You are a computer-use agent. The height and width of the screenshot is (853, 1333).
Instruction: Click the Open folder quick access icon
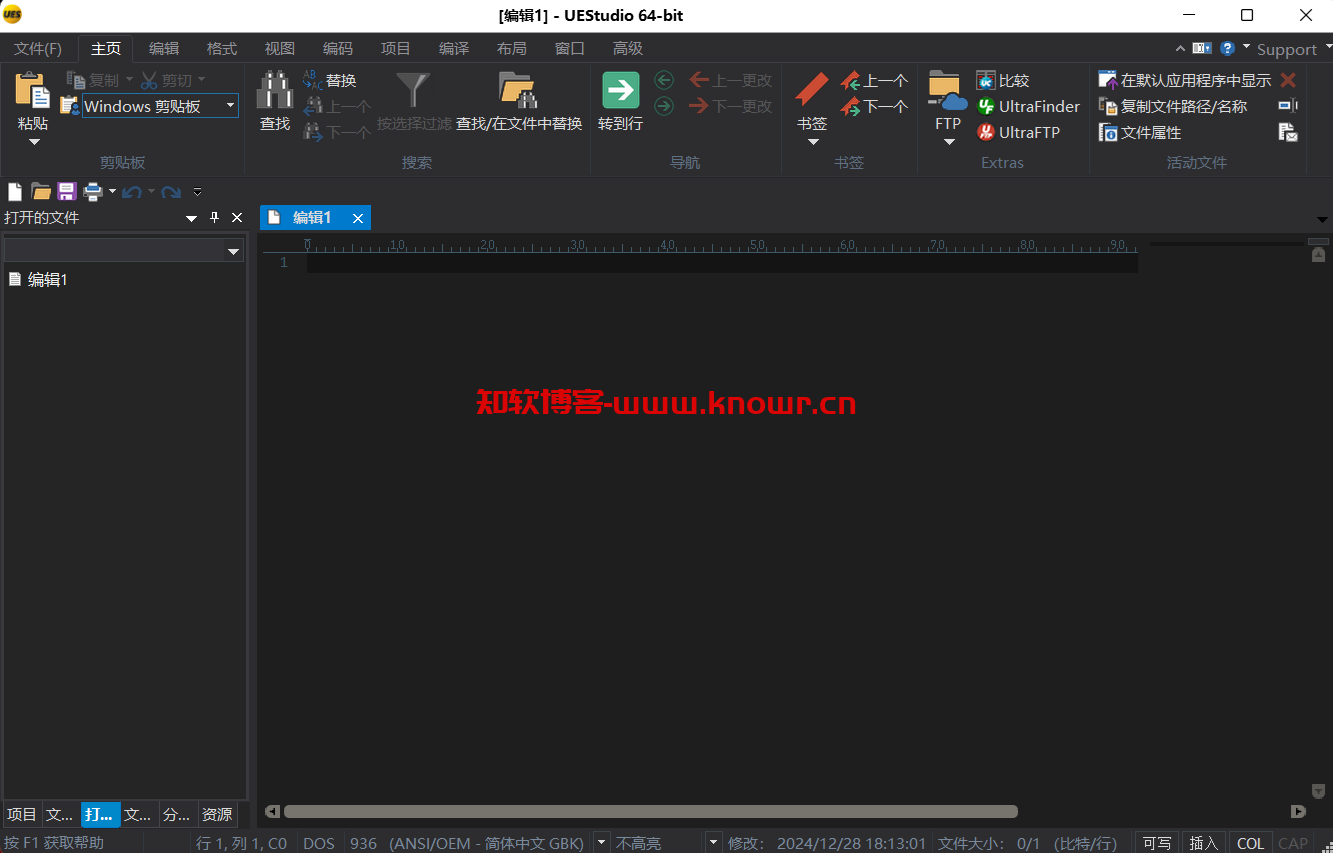(41, 191)
